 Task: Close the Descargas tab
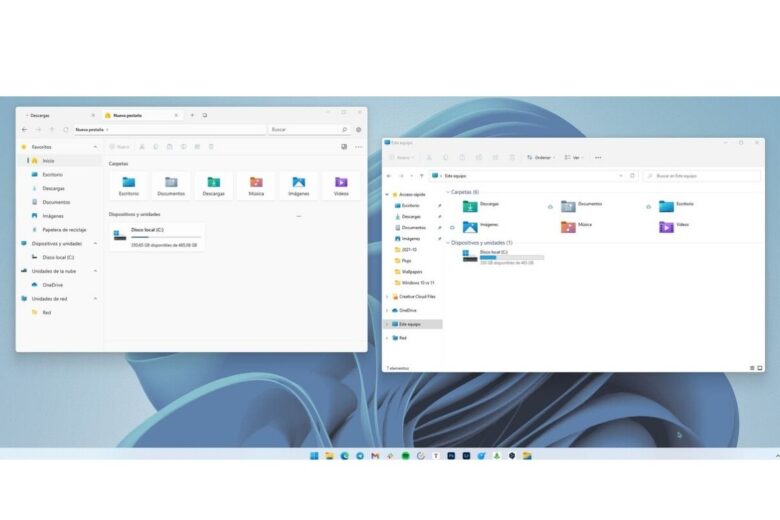[93, 115]
